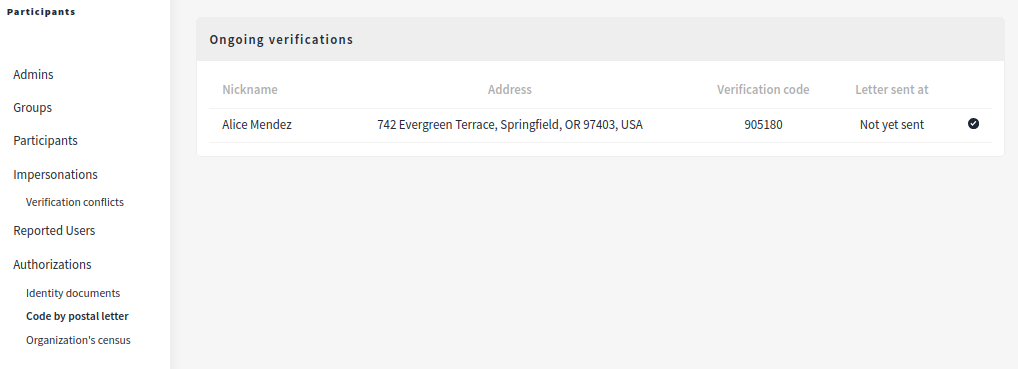This screenshot has width=1018, height=369.
Task: Open the Groups section
Action: tap(32, 108)
